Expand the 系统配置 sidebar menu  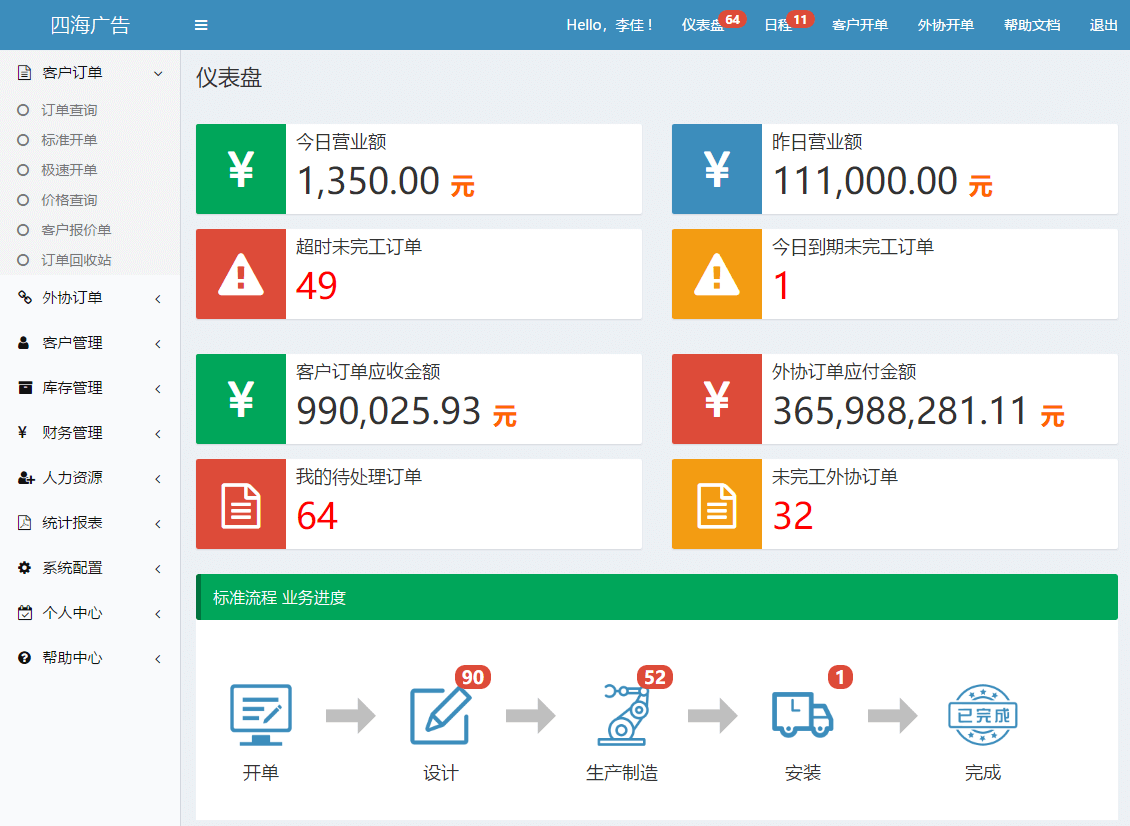(90, 568)
